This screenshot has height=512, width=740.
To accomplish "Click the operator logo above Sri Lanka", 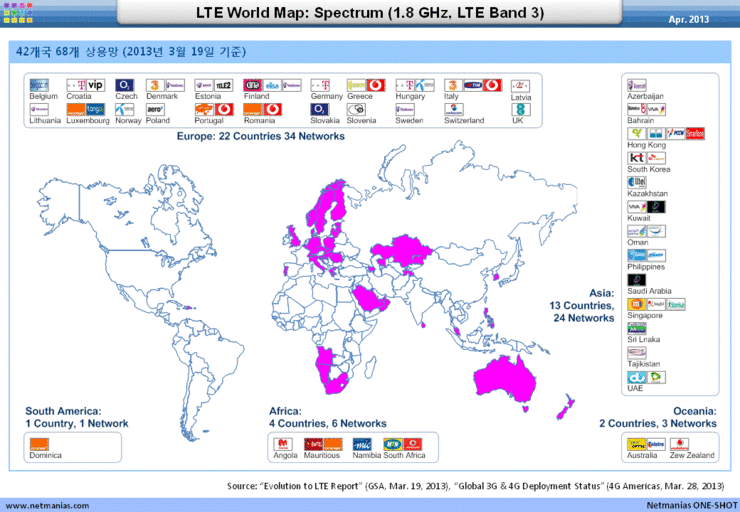I will click(637, 328).
